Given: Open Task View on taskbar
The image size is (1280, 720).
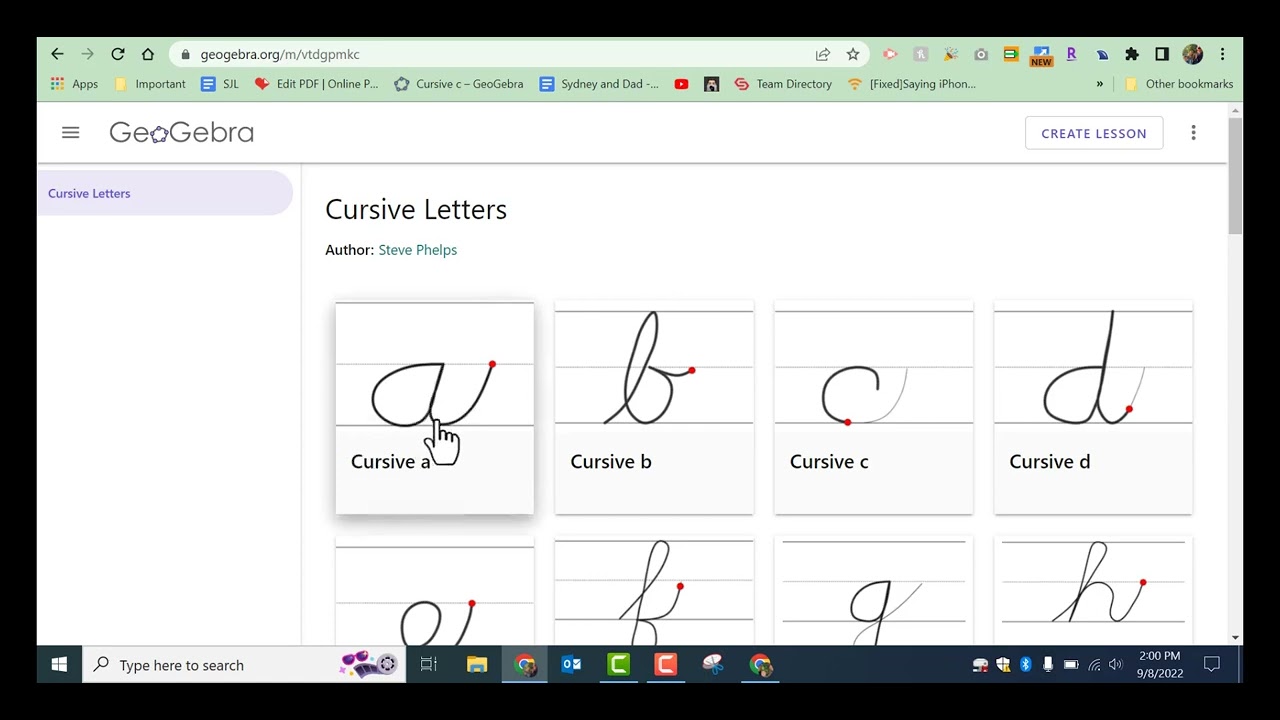Looking at the screenshot, I should (x=429, y=665).
